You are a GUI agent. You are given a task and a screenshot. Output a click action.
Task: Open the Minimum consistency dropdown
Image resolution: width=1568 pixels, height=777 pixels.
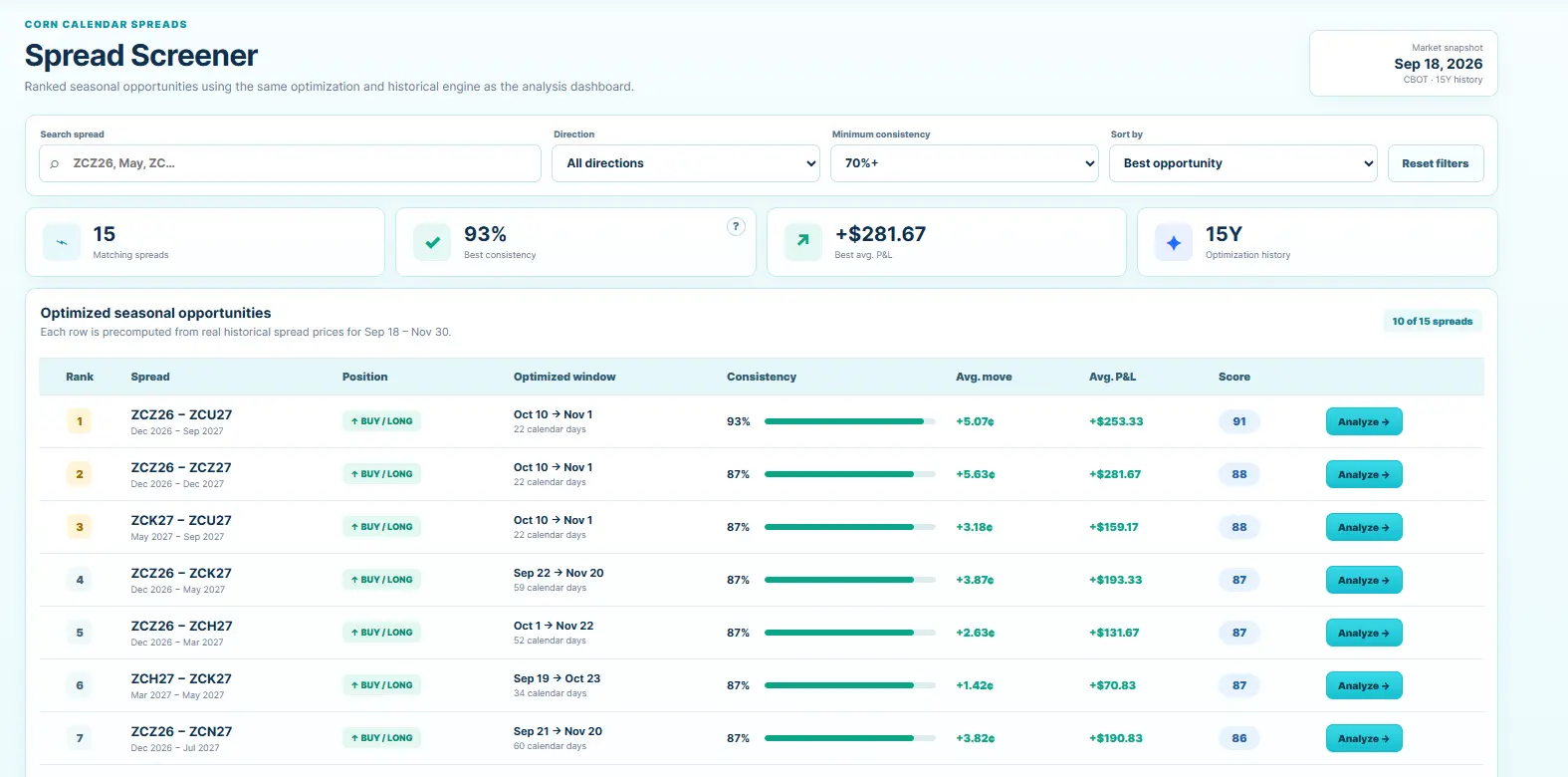coord(965,163)
